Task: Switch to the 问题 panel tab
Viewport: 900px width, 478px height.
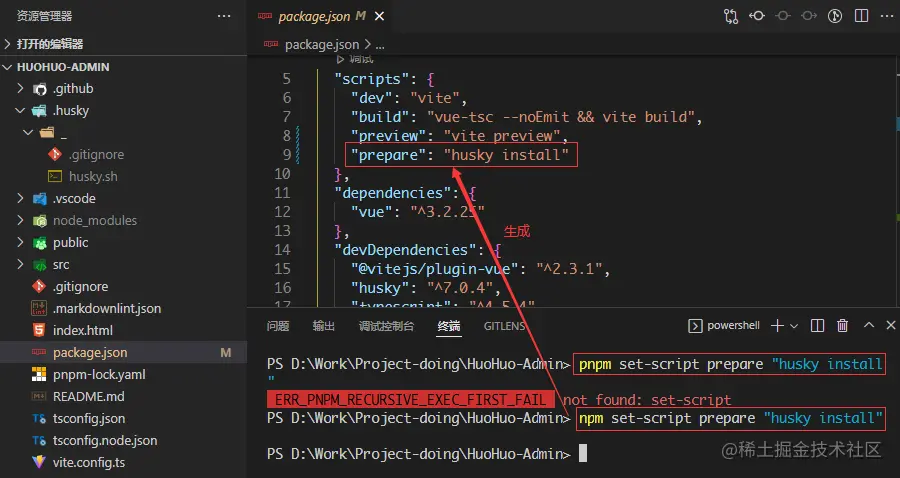Action: point(278,326)
